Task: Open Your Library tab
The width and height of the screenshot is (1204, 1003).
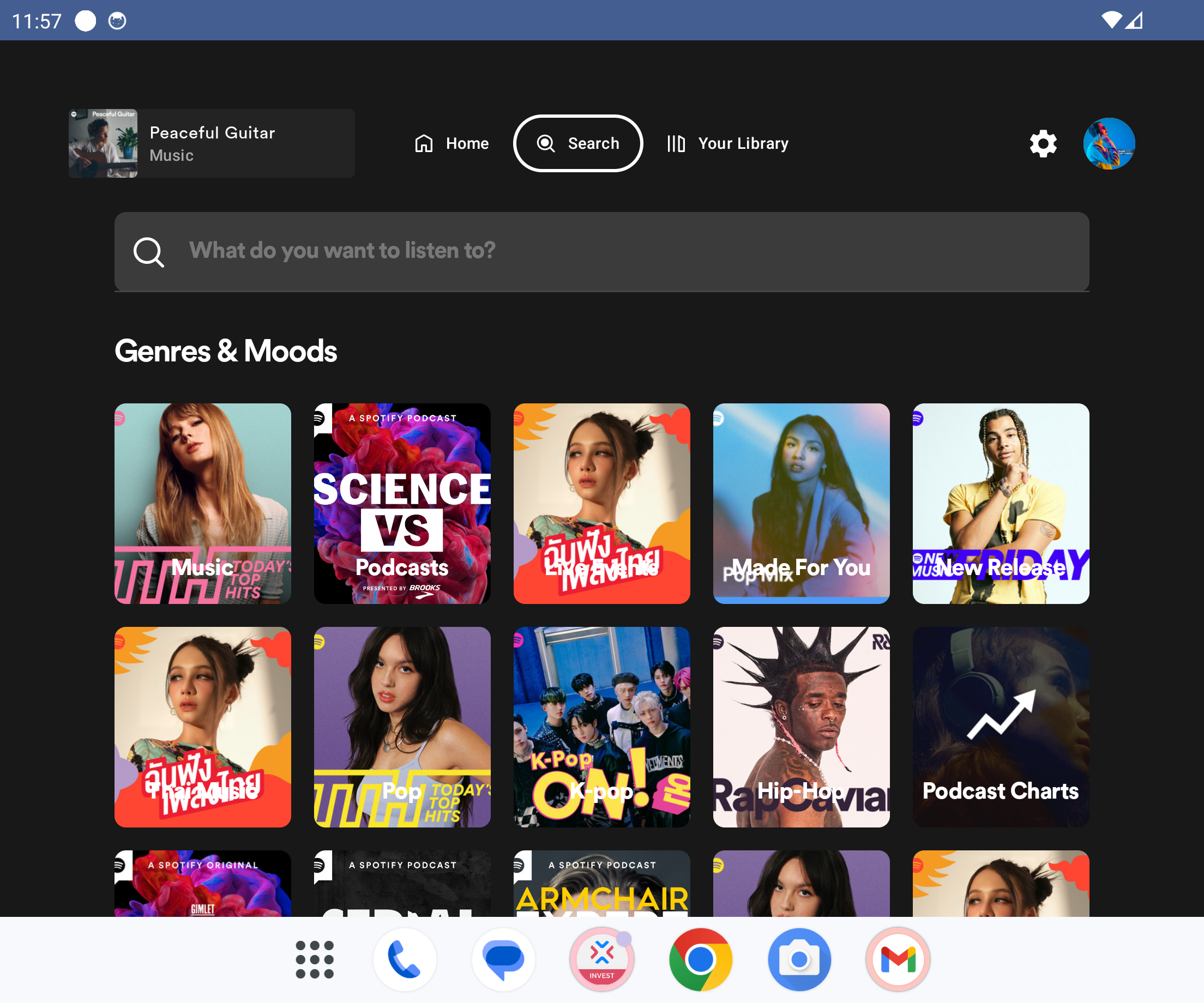Action: [727, 143]
